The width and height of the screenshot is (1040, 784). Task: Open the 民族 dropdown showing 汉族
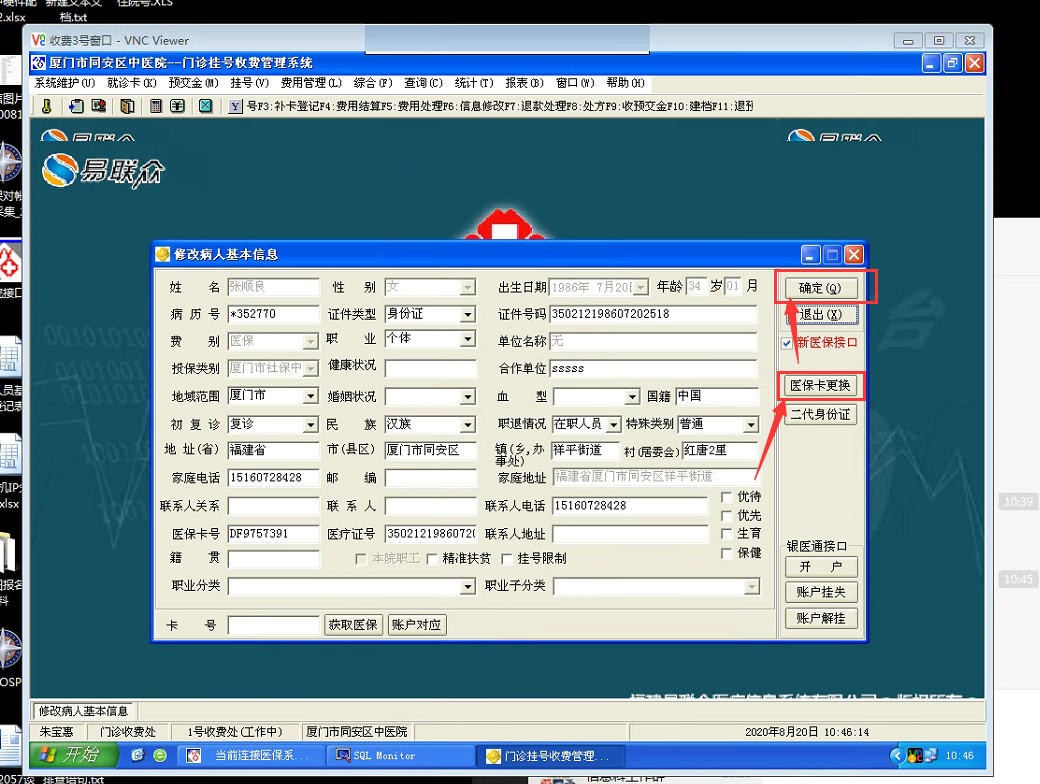click(468, 425)
